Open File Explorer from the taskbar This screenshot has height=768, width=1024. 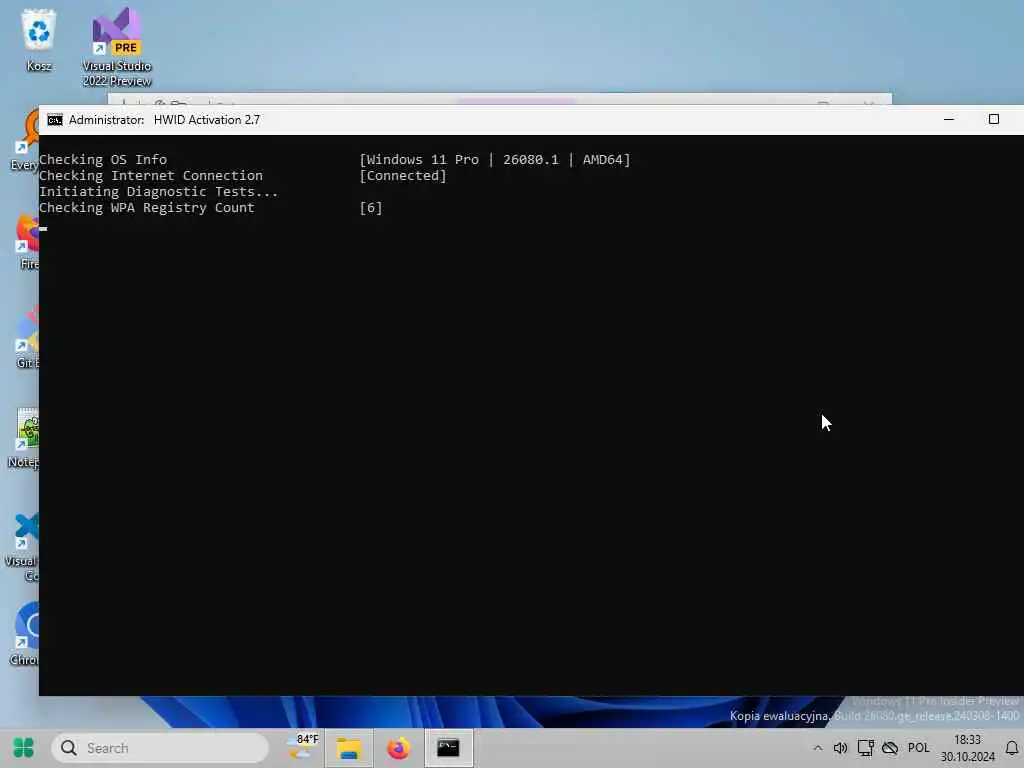point(349,748)
